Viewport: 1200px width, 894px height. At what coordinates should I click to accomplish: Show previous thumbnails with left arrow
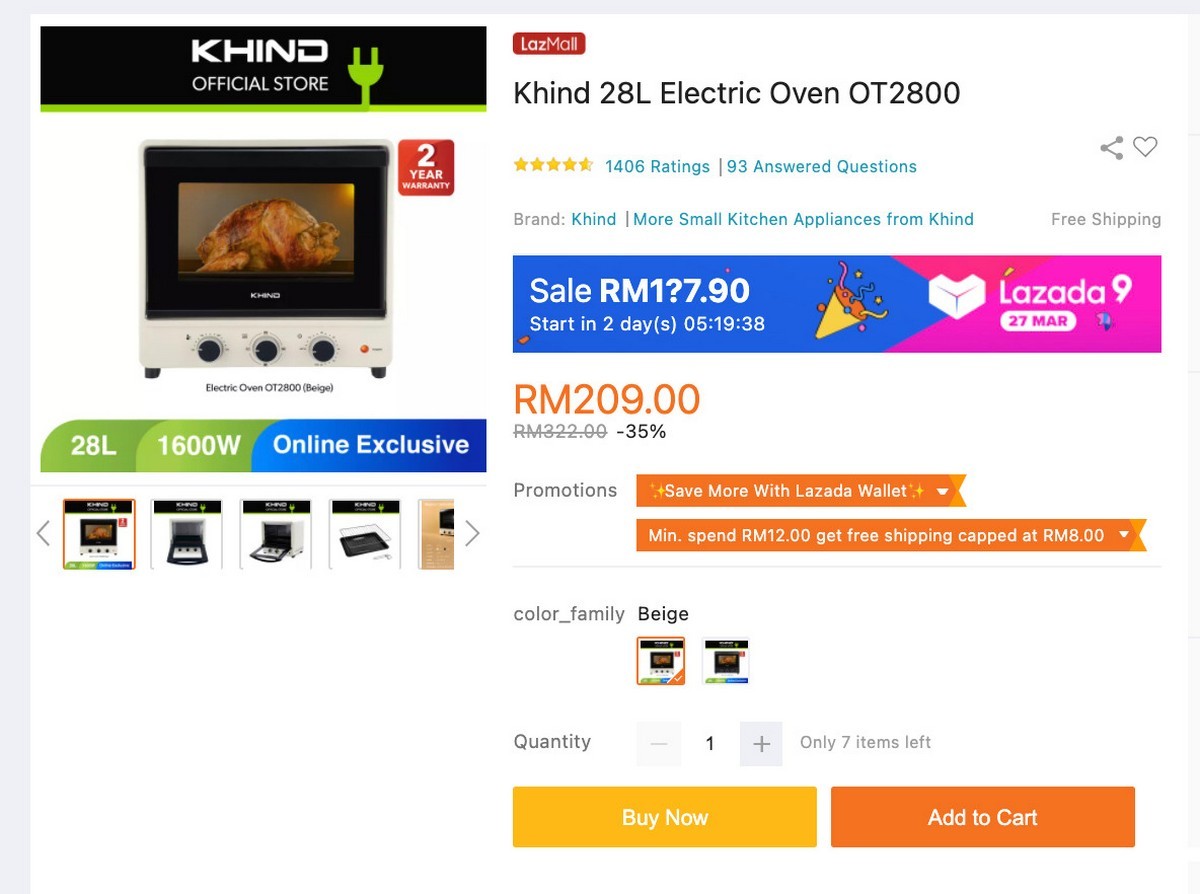pyautogui.click(x=43, y=534)
